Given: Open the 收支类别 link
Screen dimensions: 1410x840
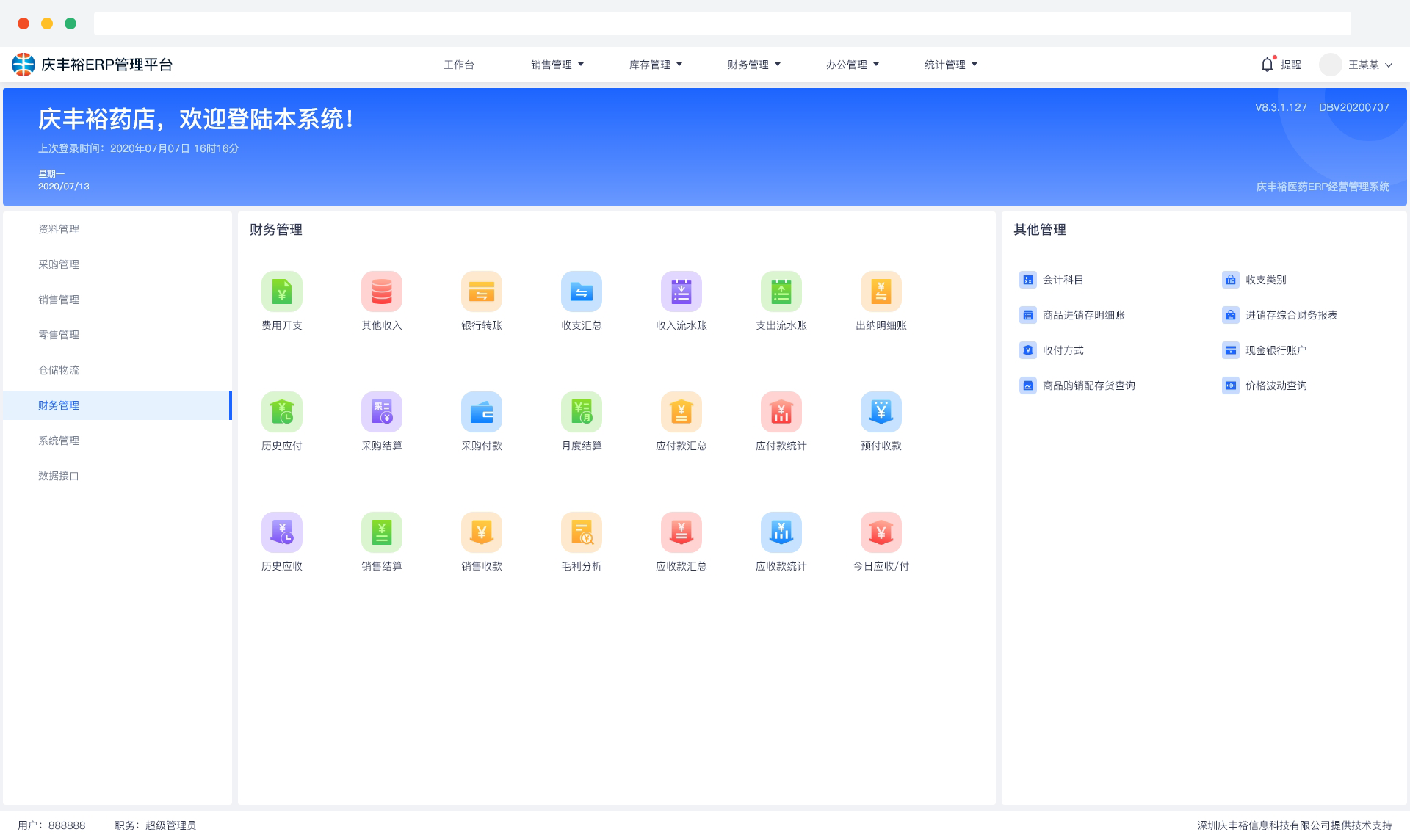Looking at the screenshot, I should (1254, 280).
